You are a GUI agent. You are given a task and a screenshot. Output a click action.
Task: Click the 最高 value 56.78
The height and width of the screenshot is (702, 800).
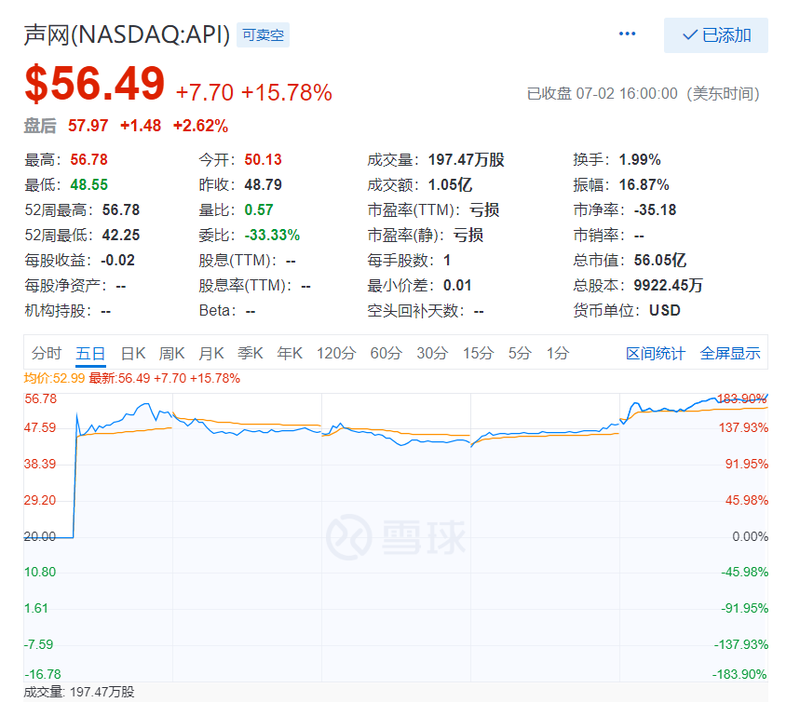[89, 160]
